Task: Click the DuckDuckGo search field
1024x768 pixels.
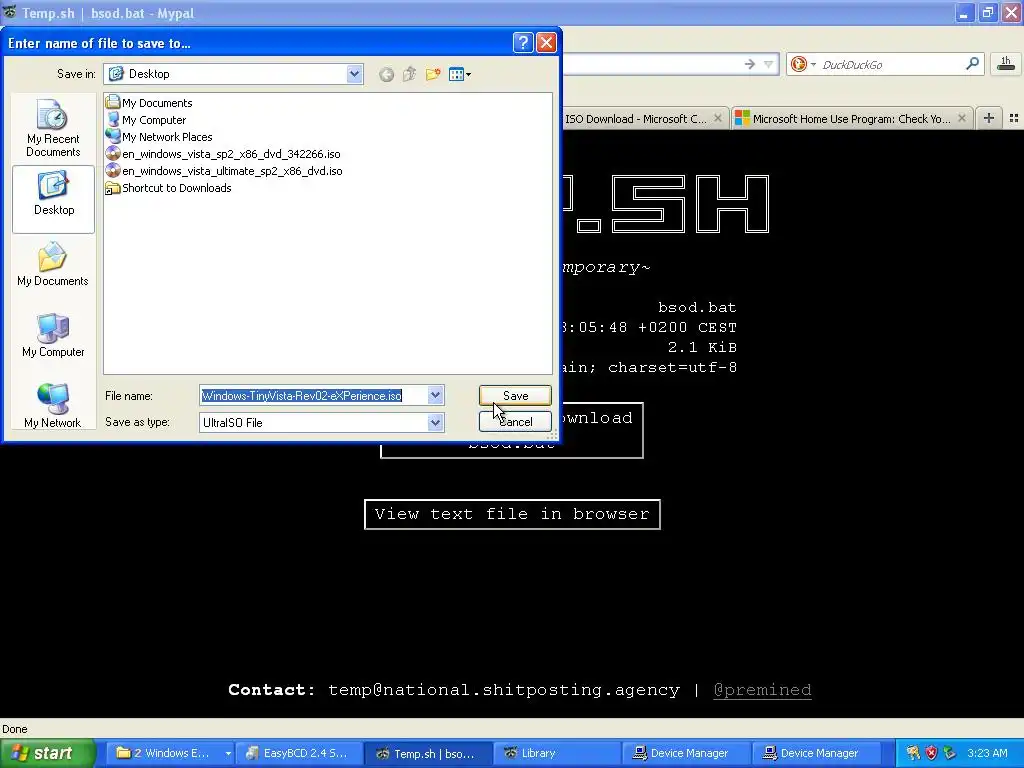Action: [891, 64]
